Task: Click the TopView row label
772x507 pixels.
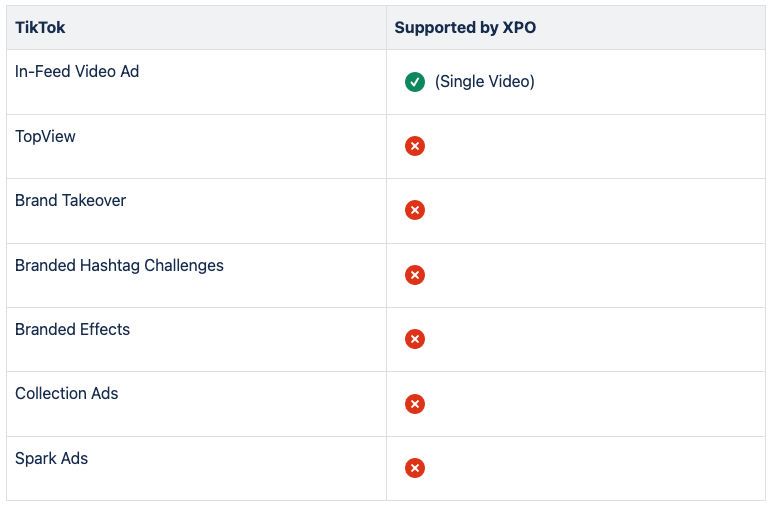Action: 45,136
